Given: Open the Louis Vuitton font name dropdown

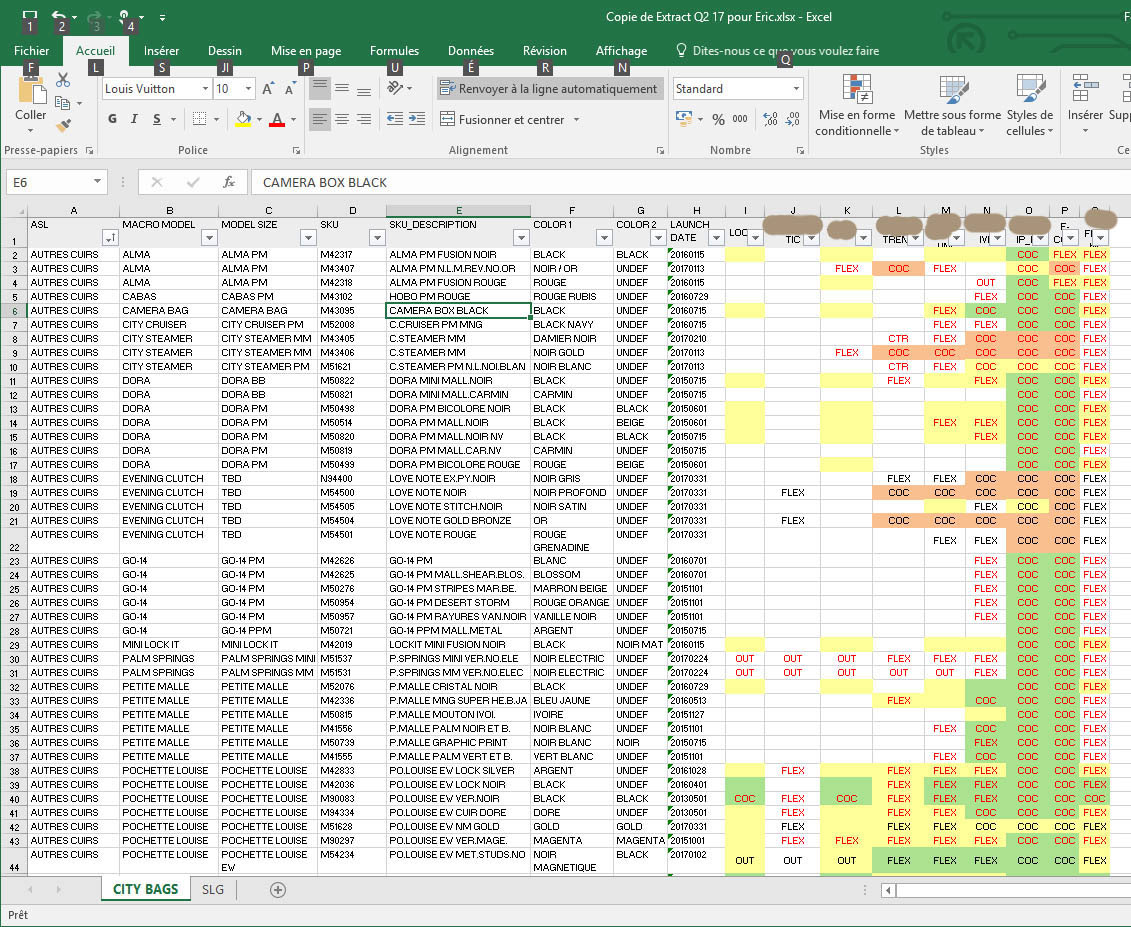Looking at the screenshot, I should 206,89.
